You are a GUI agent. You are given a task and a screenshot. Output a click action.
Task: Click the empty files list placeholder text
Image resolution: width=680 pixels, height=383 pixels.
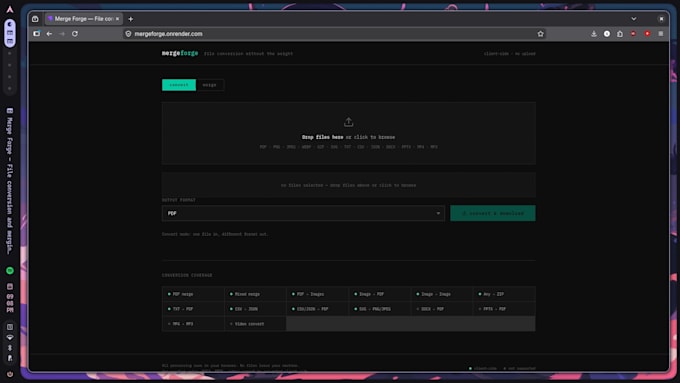coord(348,185)
